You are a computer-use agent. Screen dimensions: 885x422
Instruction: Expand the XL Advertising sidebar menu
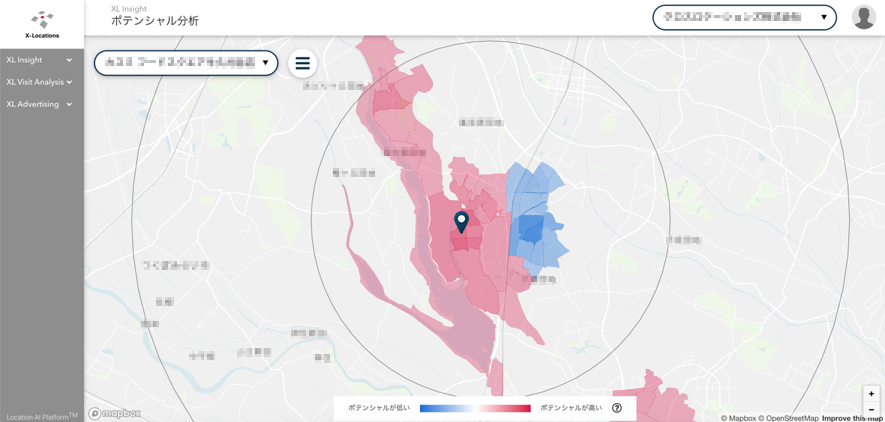coord(39,104)
